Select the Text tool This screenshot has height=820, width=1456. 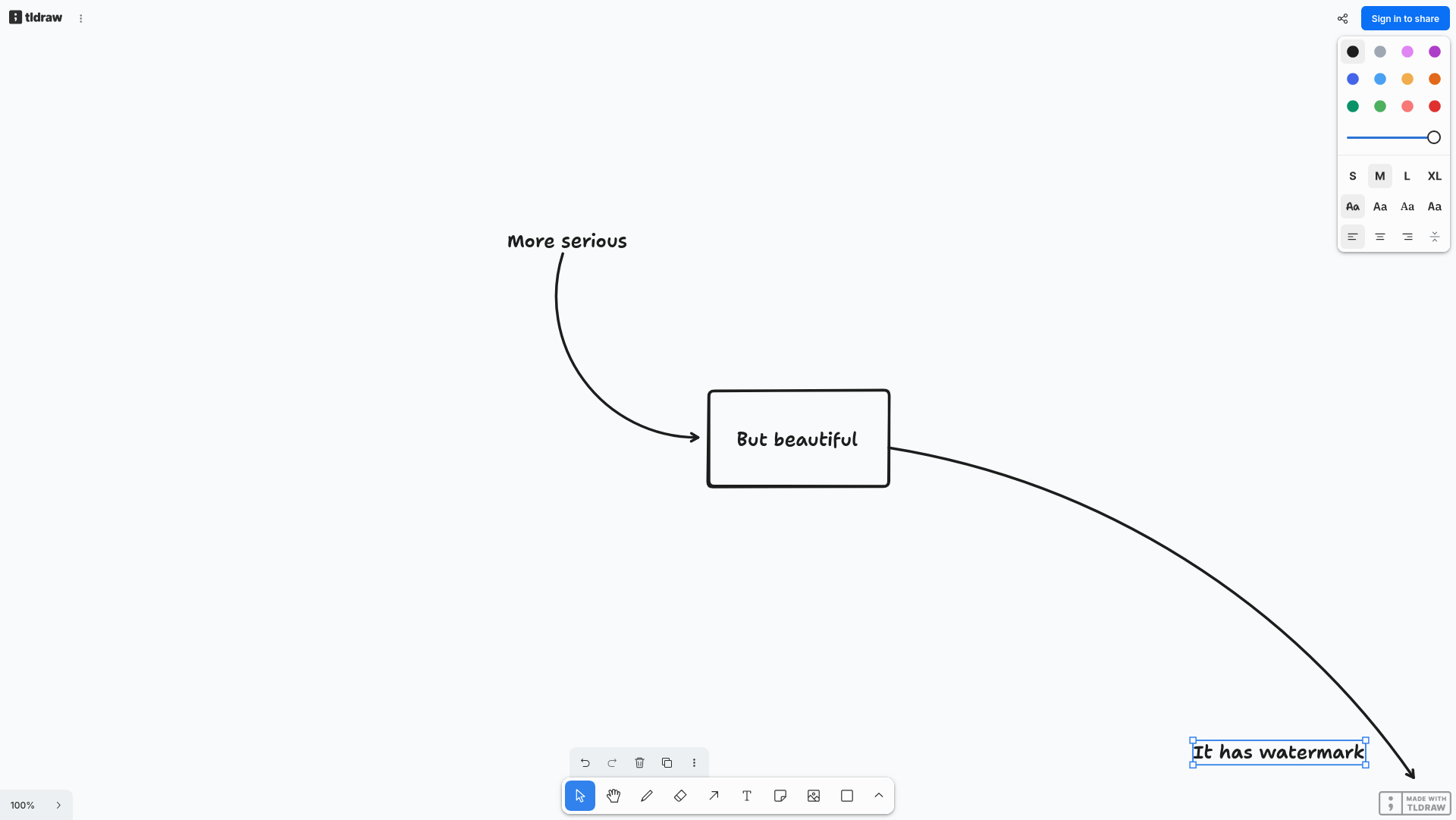[747, 796]
